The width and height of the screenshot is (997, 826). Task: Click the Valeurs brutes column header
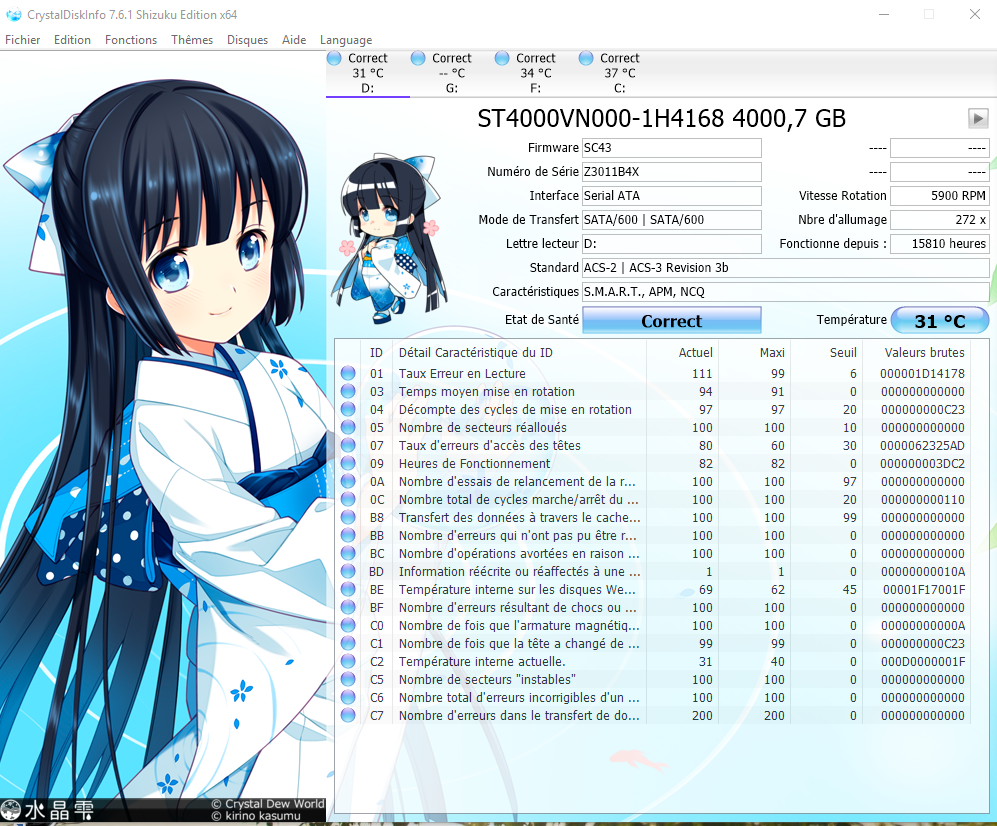coord(925,352)
